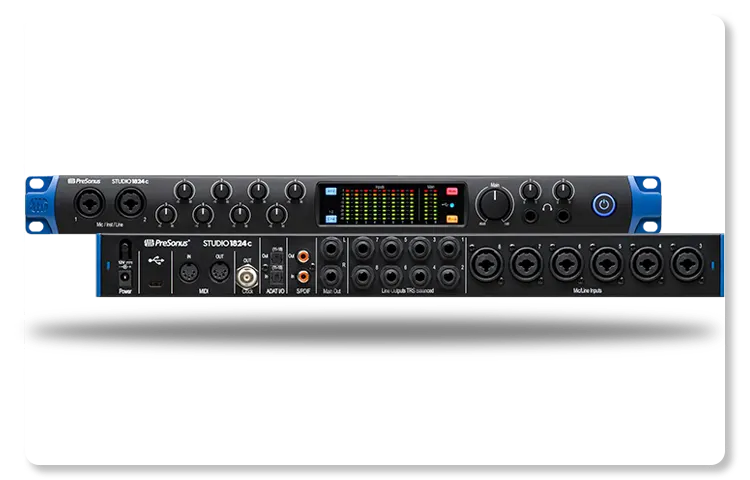Click the left headphone jack under knob 1
750x480 pixels.
(x=530, y=216)
